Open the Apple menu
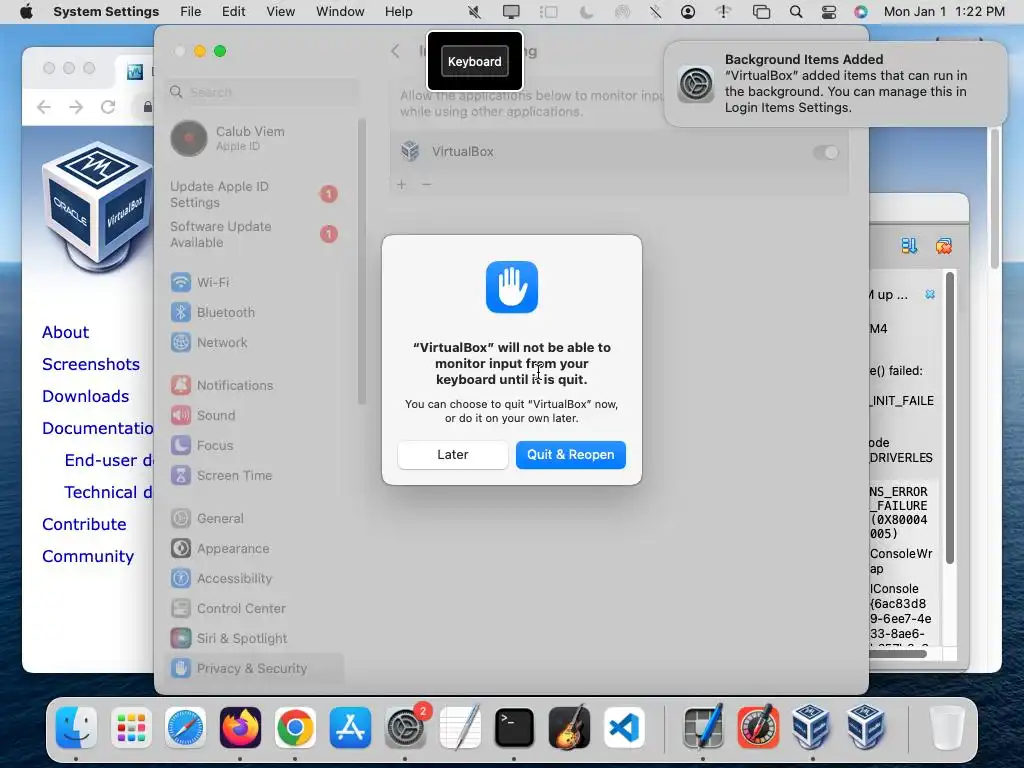Viewport: 1024px width, 768px height. point(26,12)
